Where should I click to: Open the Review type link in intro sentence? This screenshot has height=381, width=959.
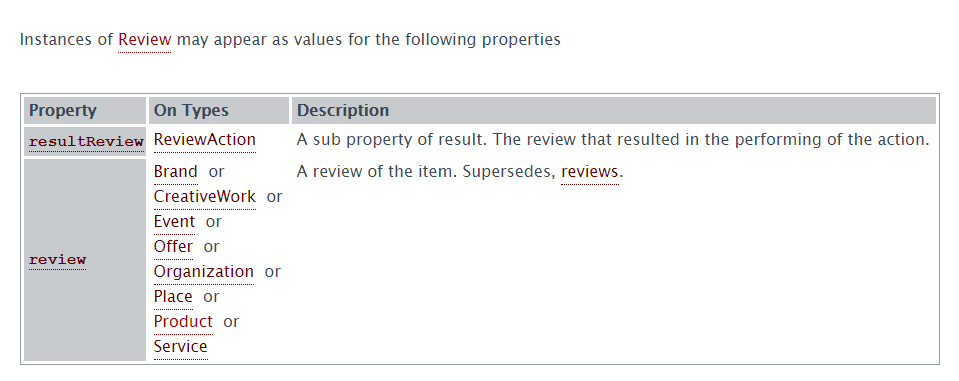point(144,40)
